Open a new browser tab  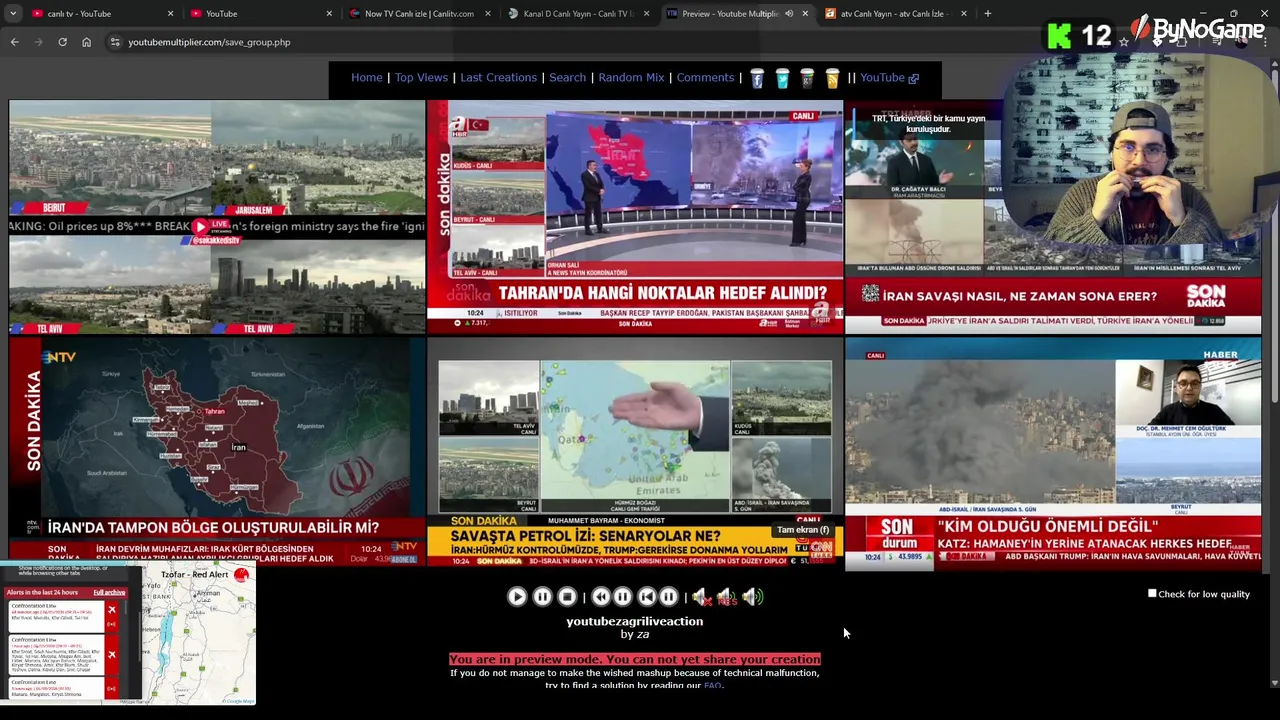pos(987,14)
